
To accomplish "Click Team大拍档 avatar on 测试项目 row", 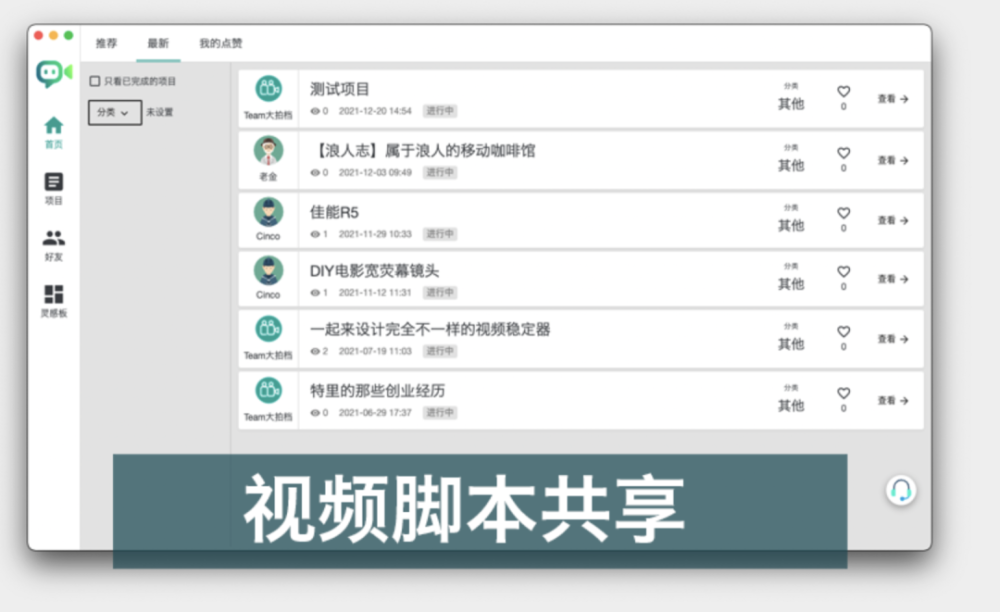I will tap(268, 89).
